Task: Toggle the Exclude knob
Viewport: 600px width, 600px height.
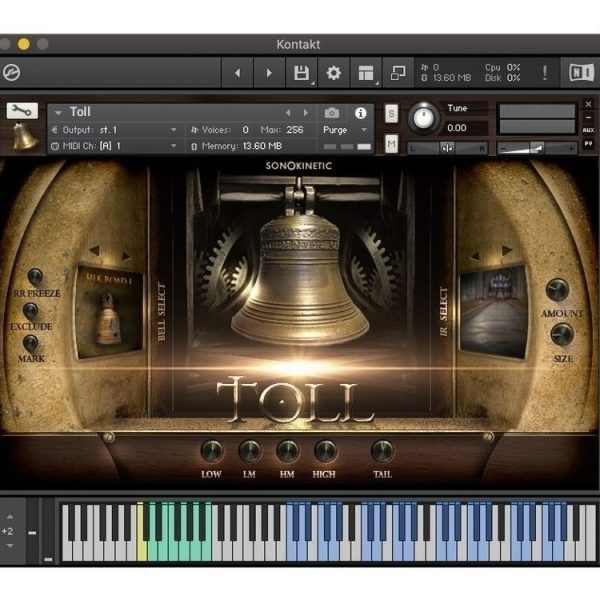Action: pyautogui.click(x=31, y=310)
